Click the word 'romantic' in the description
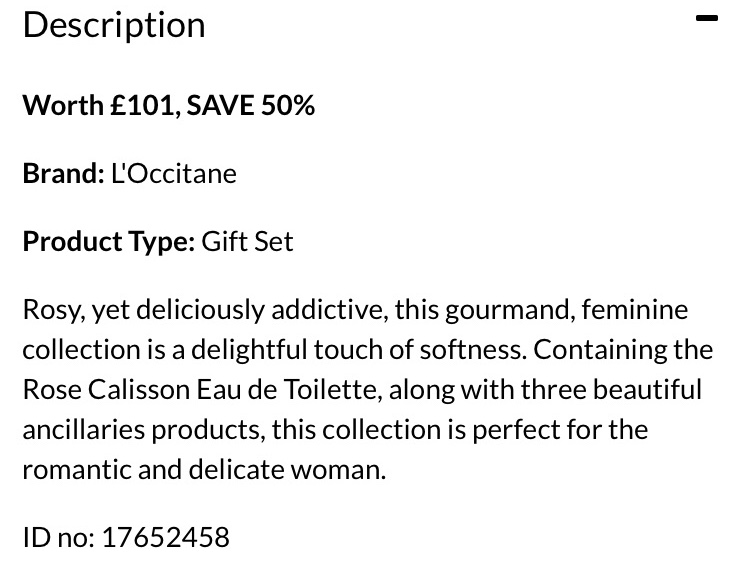Viewport: 750px width, 587px height. pyautogui.click(x=77, y=469)
